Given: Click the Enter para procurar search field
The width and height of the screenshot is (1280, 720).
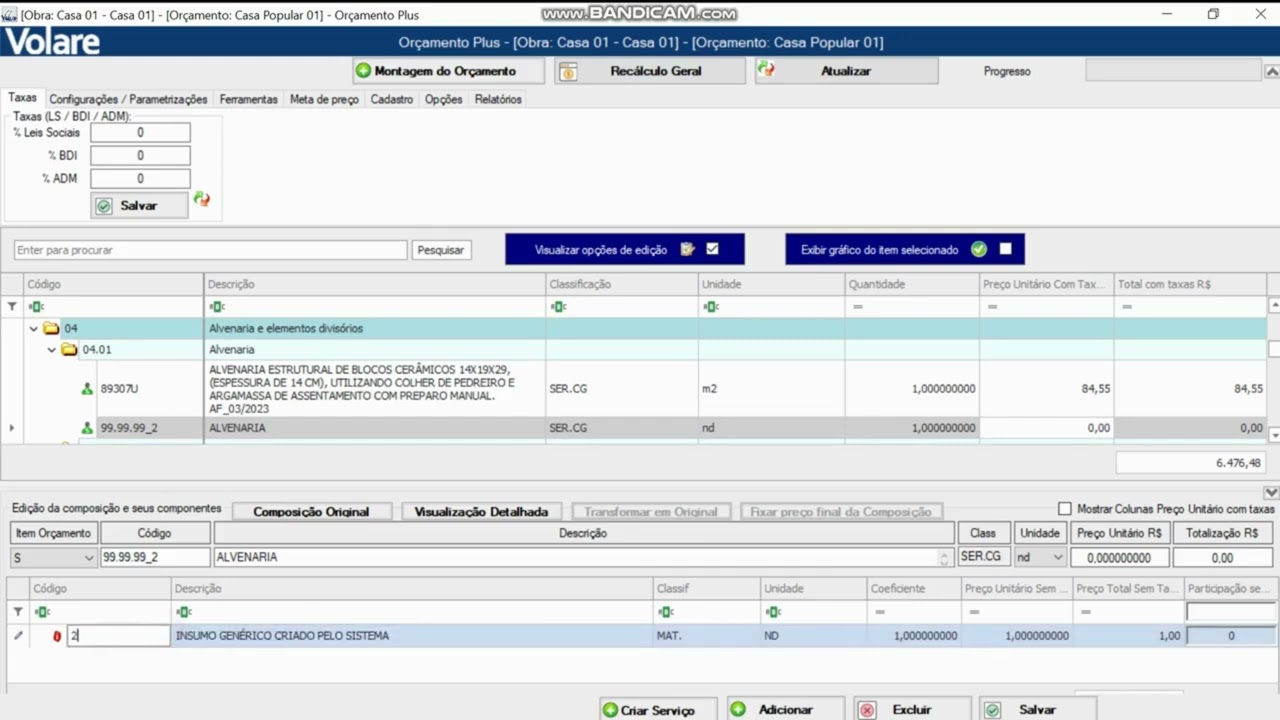Looking at the screenshot, I should 211,250.
